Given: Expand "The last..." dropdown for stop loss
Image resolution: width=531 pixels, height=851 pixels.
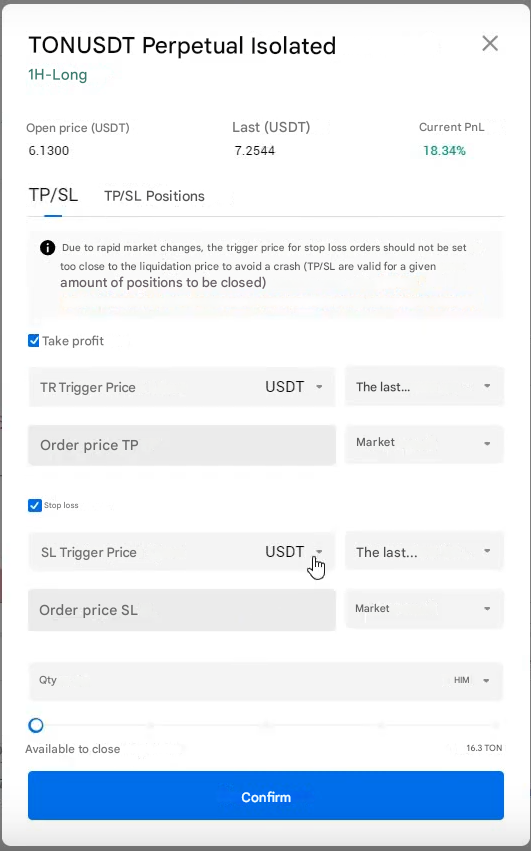Looking at the screenshot, I should click(x=424, y=551).
